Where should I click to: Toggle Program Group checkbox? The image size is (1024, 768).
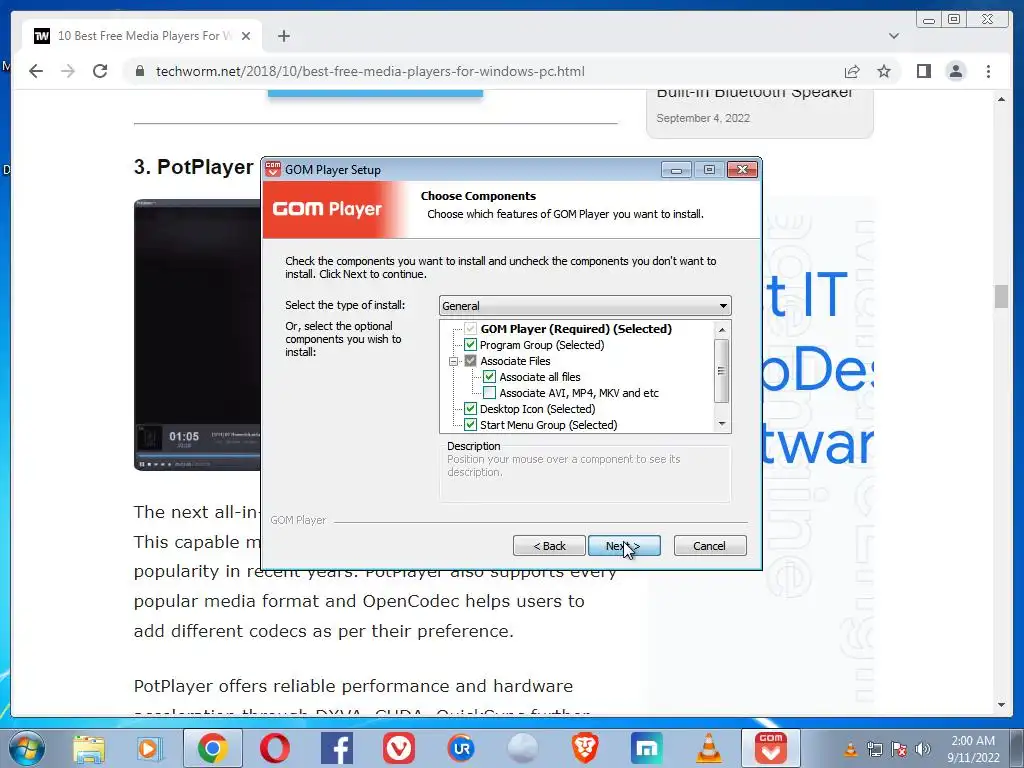click(x=470, y=345)
